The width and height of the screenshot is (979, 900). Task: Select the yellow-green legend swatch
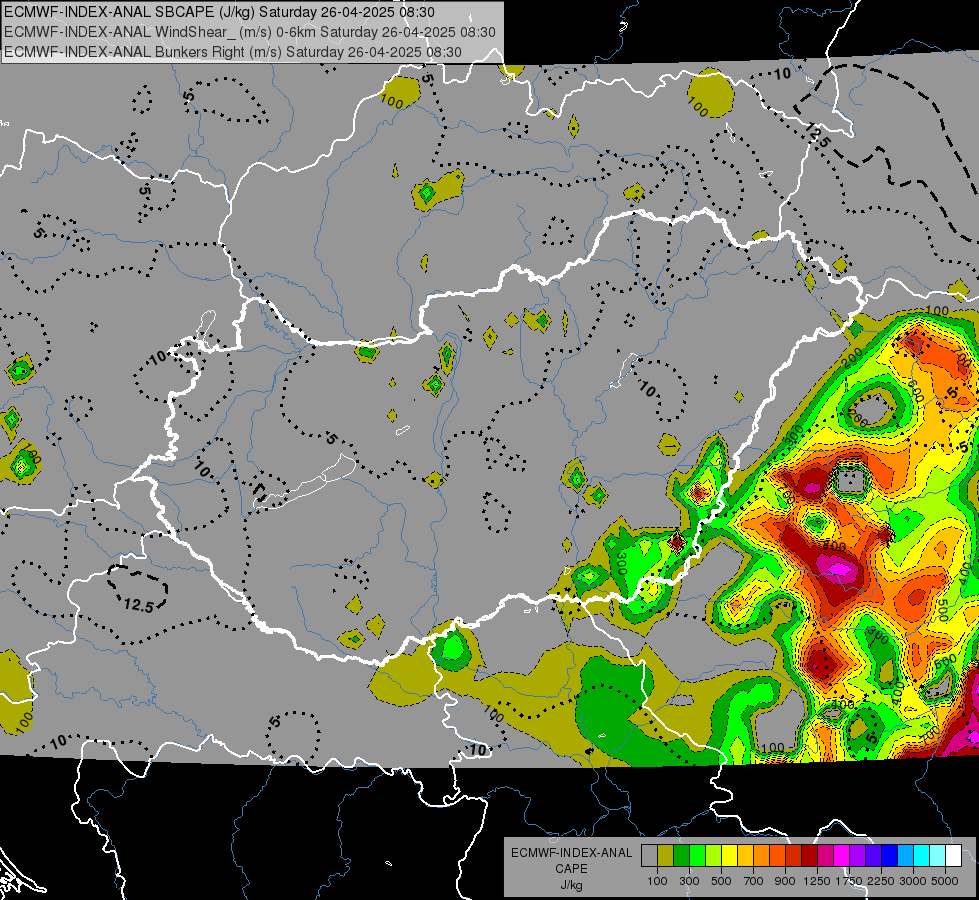click(x=713, y=856)
